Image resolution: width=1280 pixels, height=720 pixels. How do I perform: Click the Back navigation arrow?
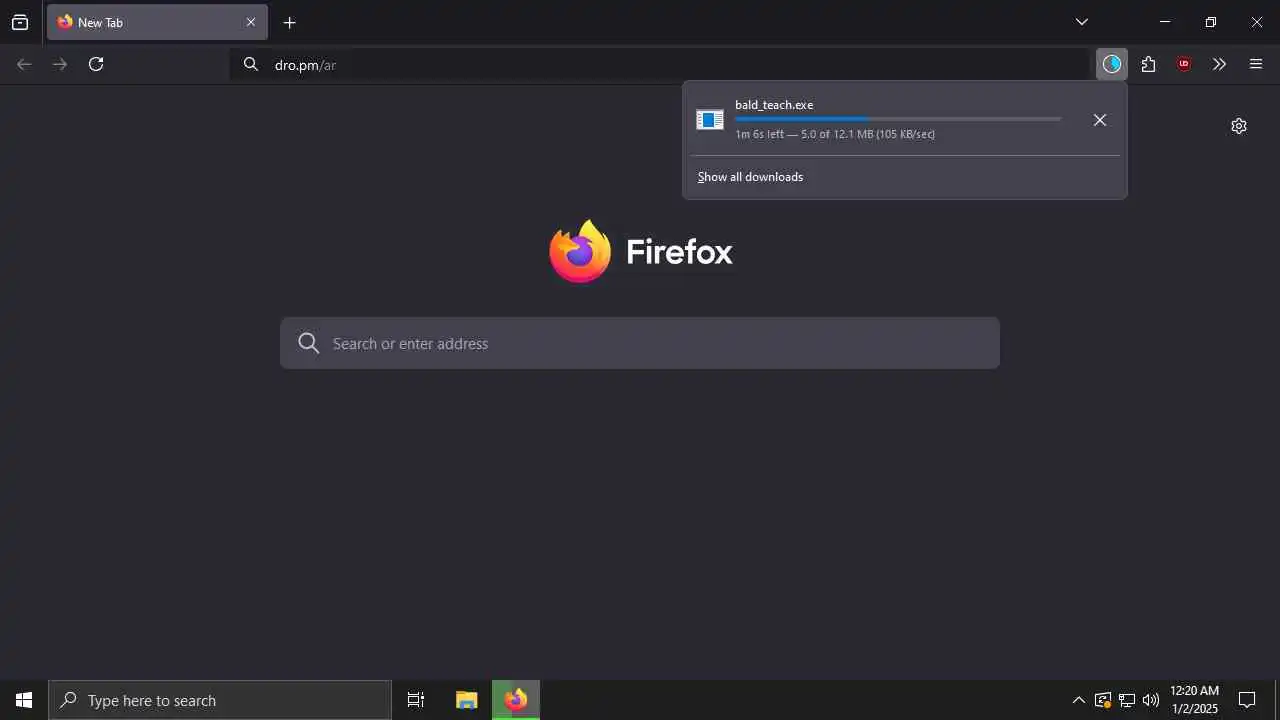[24, 64]
